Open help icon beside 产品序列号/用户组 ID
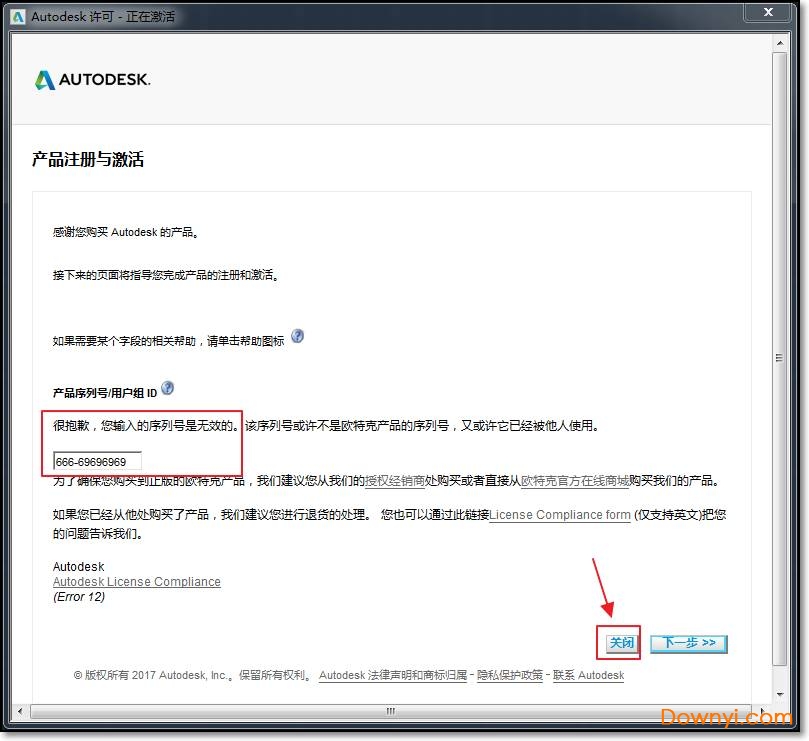809x741 pixels. point(168,388)
